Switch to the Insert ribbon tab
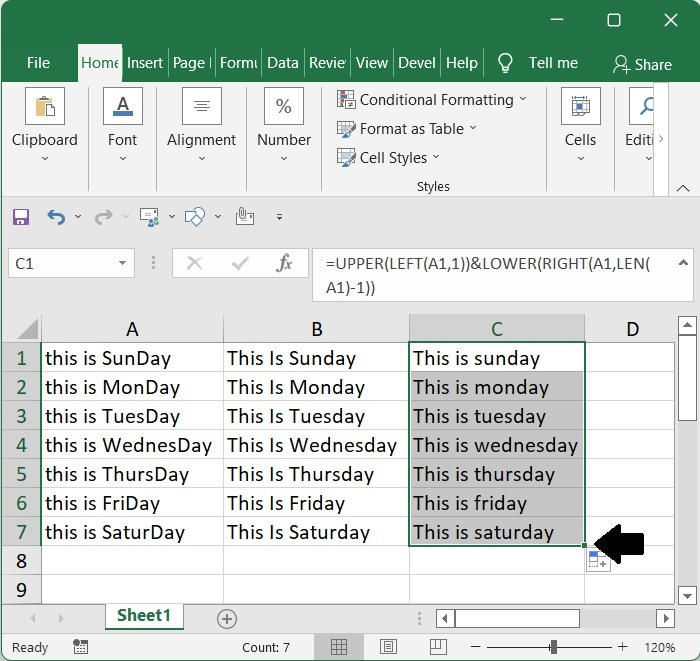The height and width of the screenshot is (661, 700). [x=145, y=63]
